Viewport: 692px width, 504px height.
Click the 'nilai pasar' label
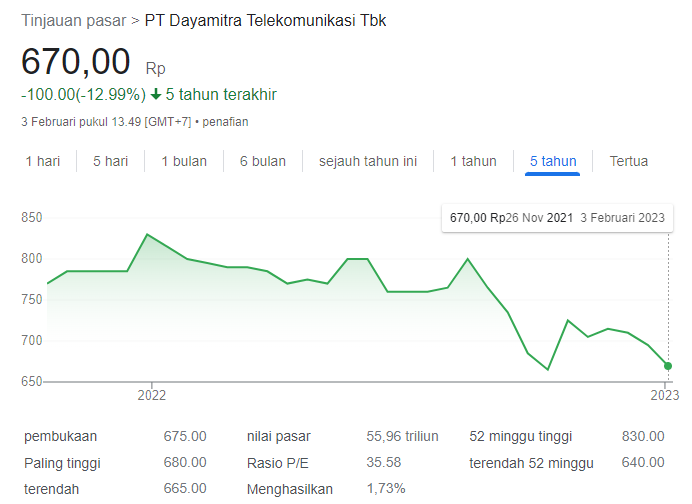(x=278, y=436)
